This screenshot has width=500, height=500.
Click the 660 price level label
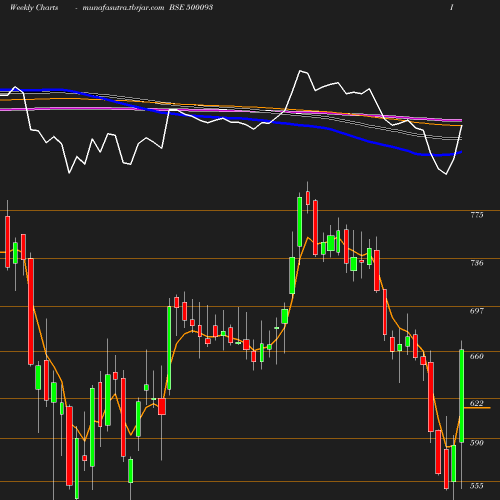pos(477,356)
